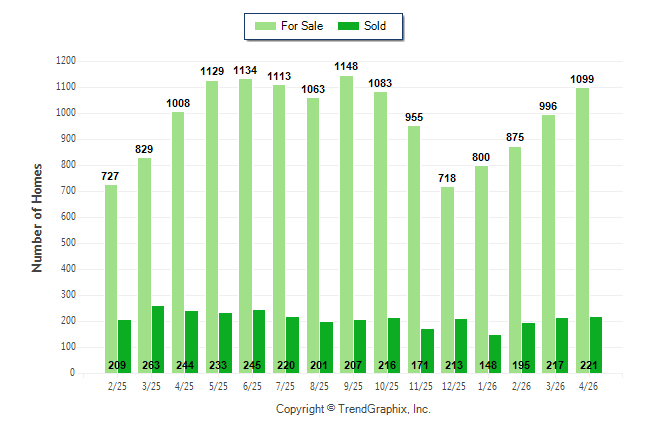The width and height of the screenshot is (646, 434).
Task: Click the Copyright TrendGraphix, Inc. text
Action: pos(353,409)
